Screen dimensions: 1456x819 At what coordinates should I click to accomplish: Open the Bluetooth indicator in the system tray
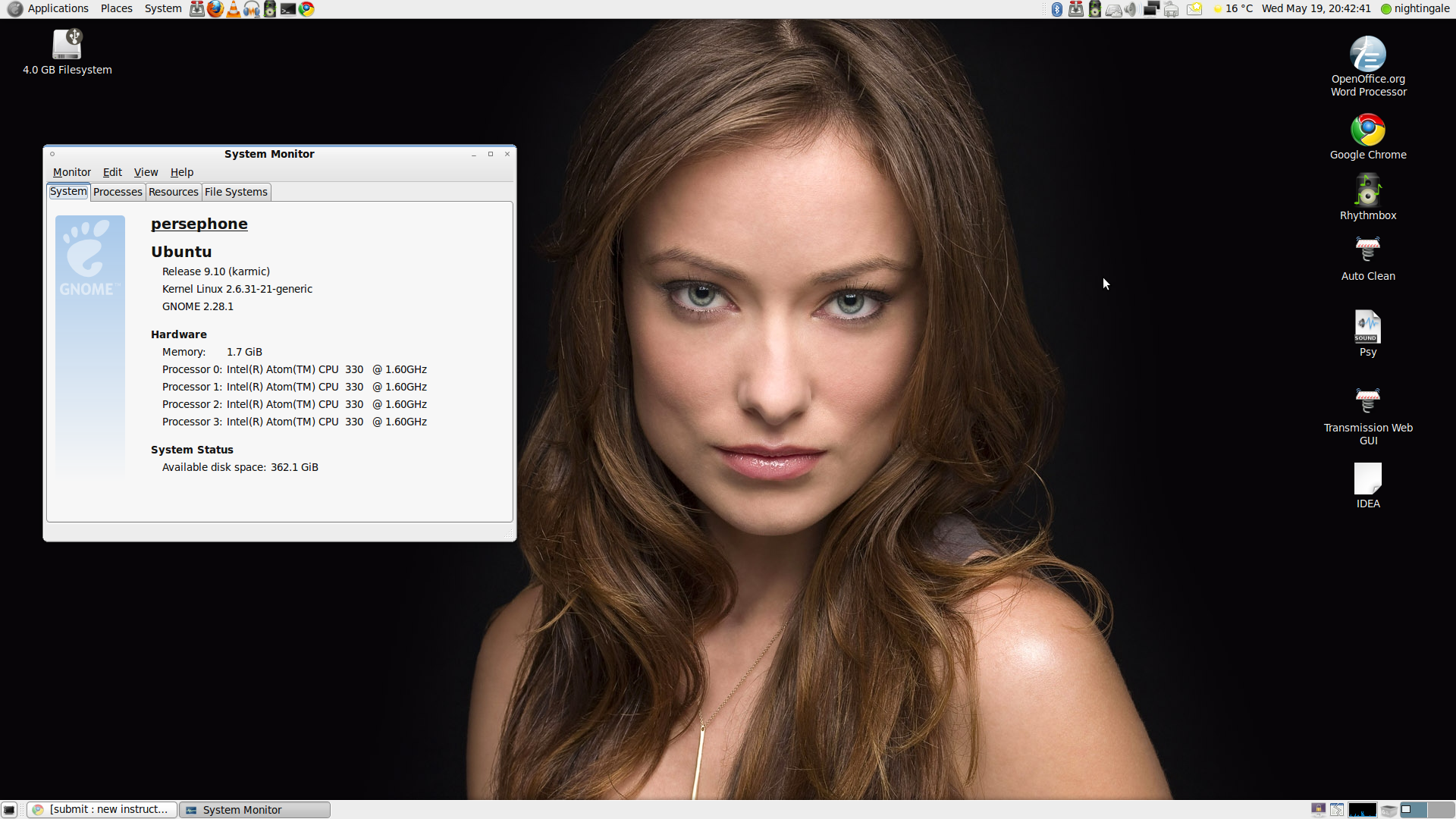1056,8
